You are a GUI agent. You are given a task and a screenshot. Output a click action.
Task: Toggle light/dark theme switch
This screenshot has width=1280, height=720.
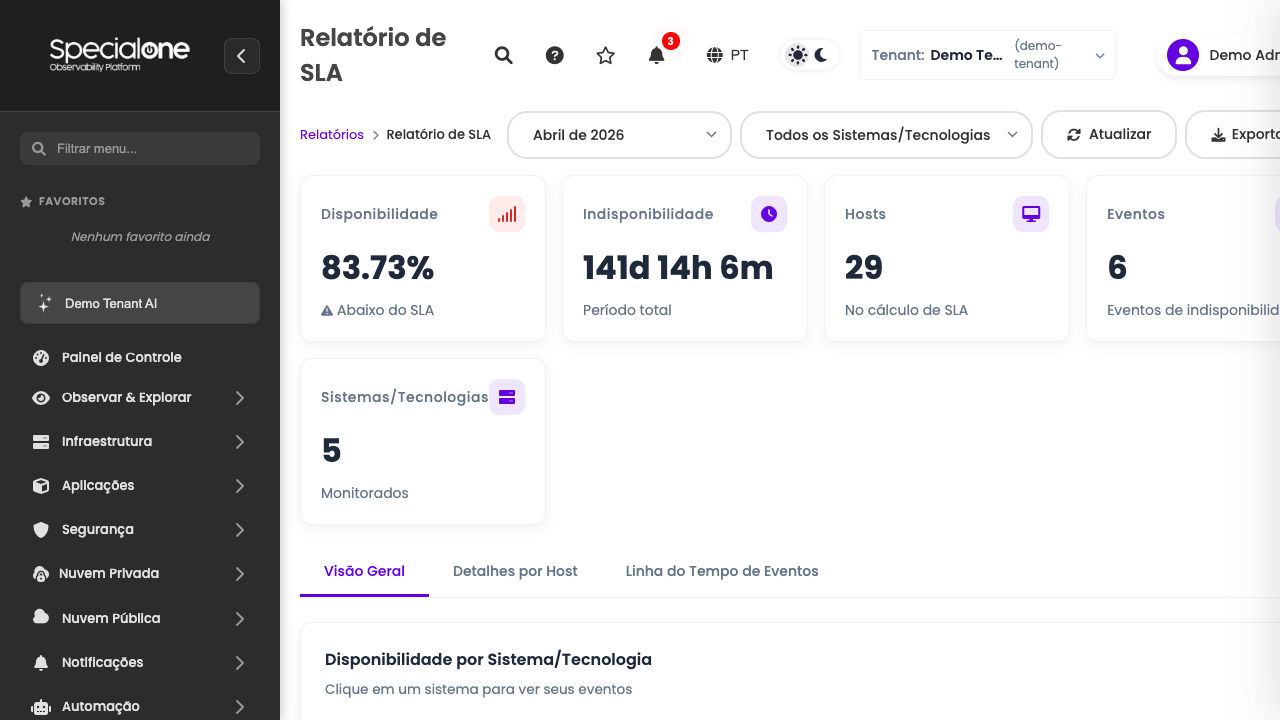point(809,55)
